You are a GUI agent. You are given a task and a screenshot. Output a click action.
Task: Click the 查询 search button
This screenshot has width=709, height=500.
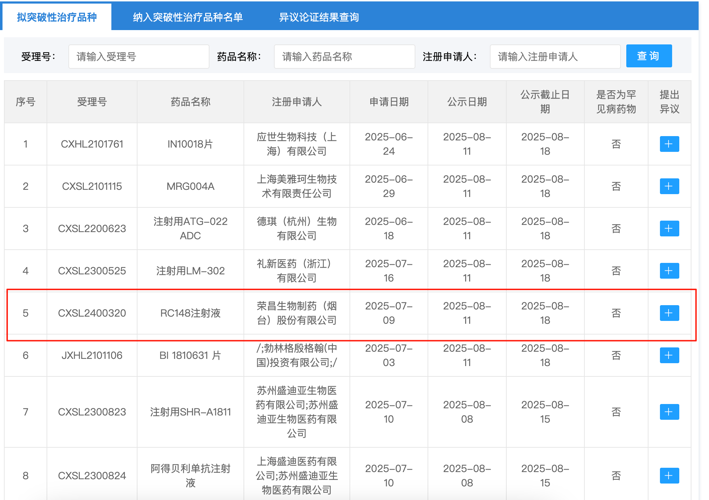coord(648,56)
